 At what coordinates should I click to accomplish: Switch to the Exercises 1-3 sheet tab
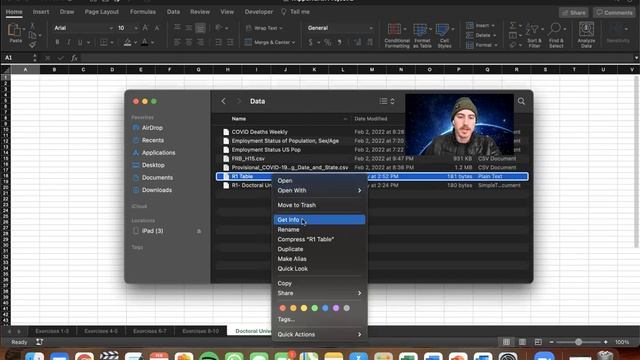click(x=52, y=331)
